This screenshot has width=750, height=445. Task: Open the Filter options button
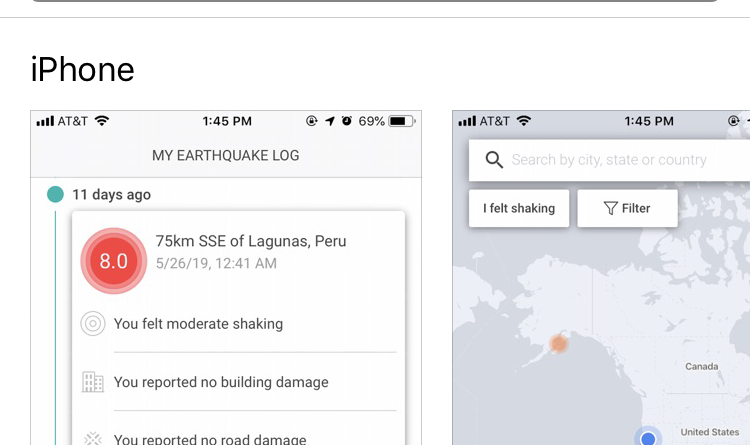[627, 208]
